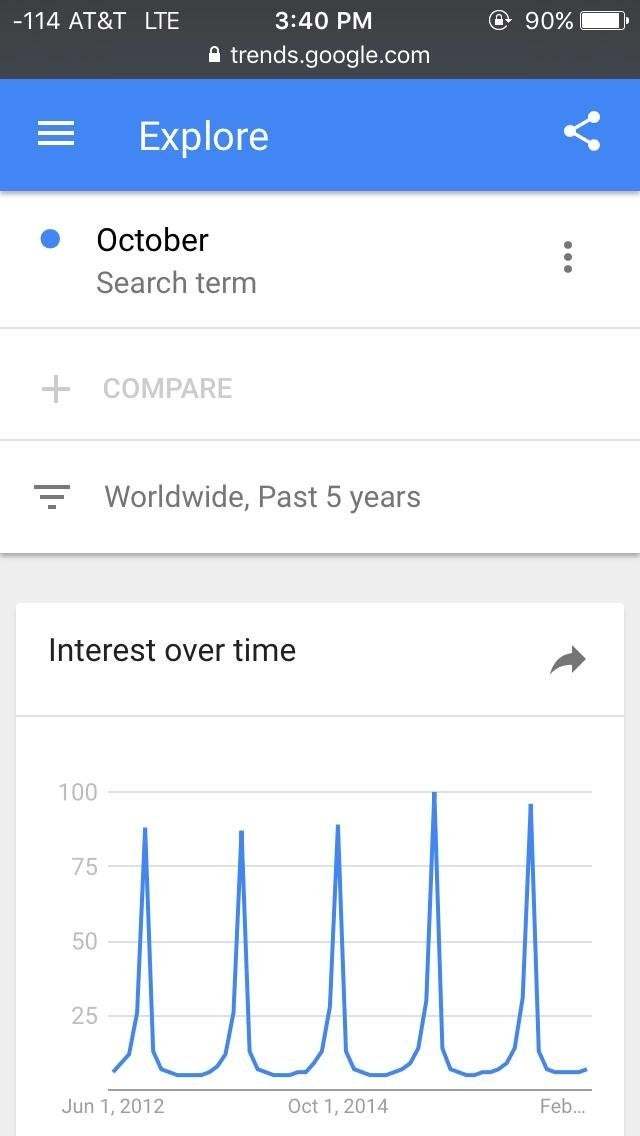
Task: Open the Explore menu title
Action: (203, 135)
